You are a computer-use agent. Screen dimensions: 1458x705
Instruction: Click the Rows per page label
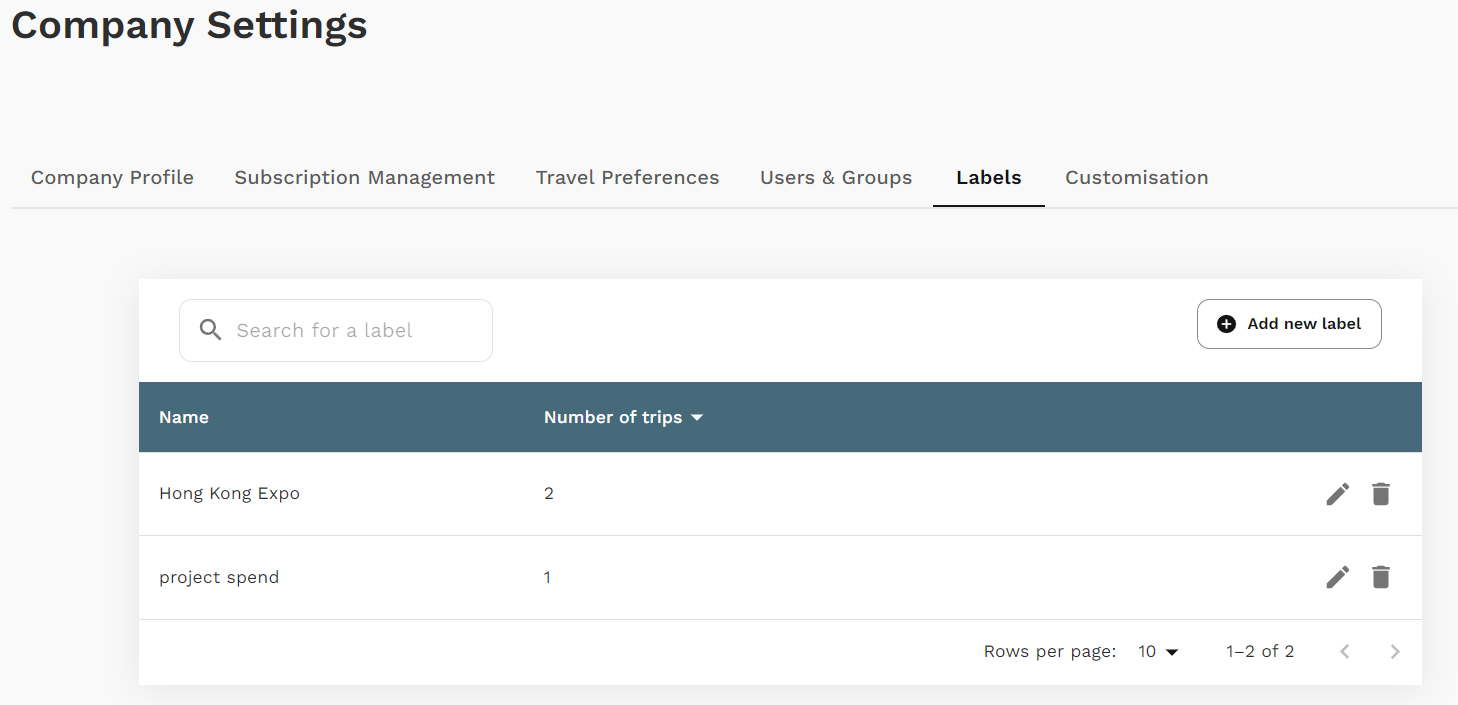point(1050,652)
